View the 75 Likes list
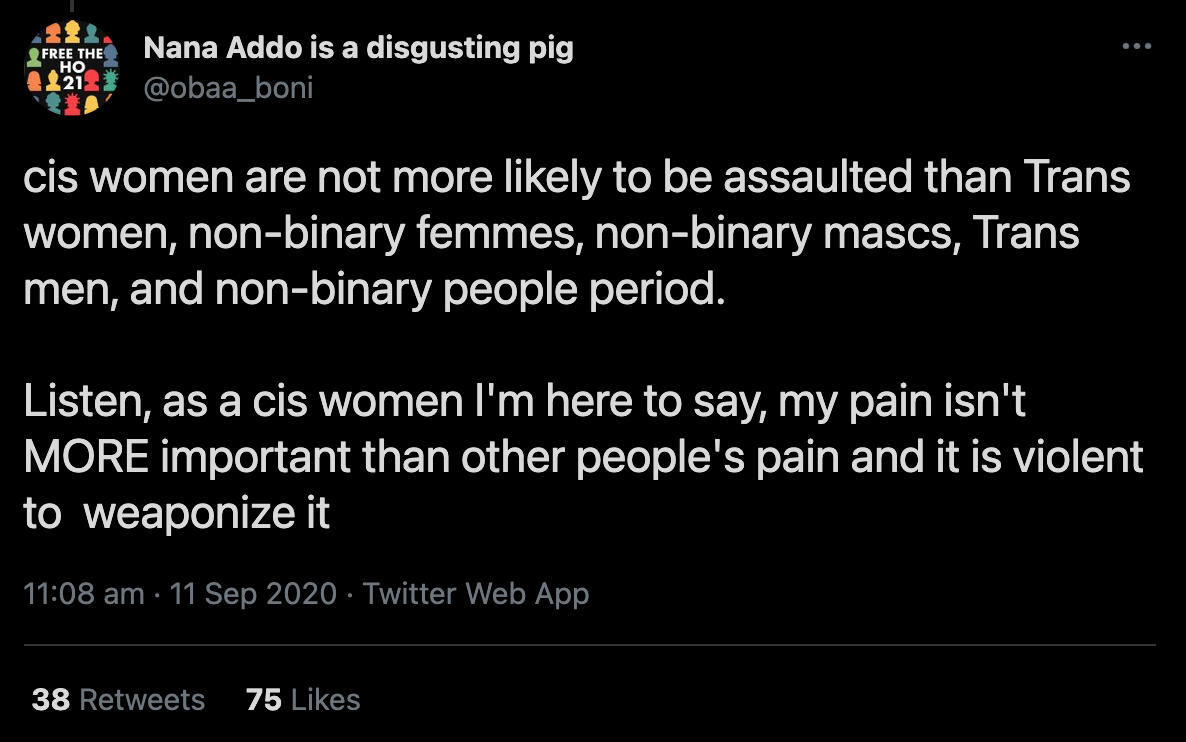The image size is (1186, 742). pos(302,699)
